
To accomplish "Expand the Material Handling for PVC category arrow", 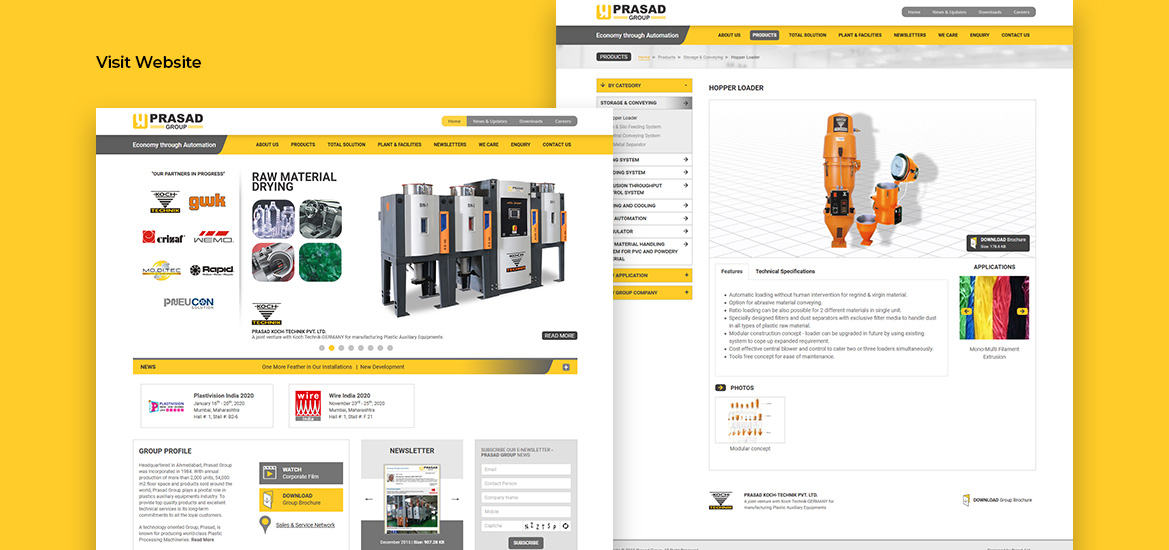I will pyautogui.click(x=685, y=243).
